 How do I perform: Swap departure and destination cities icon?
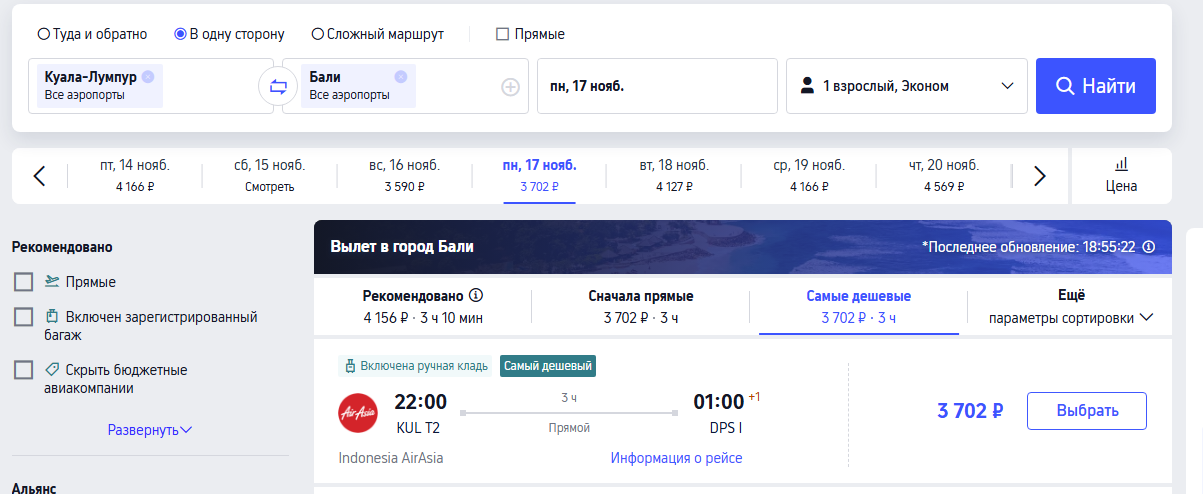tap(278, 86)
